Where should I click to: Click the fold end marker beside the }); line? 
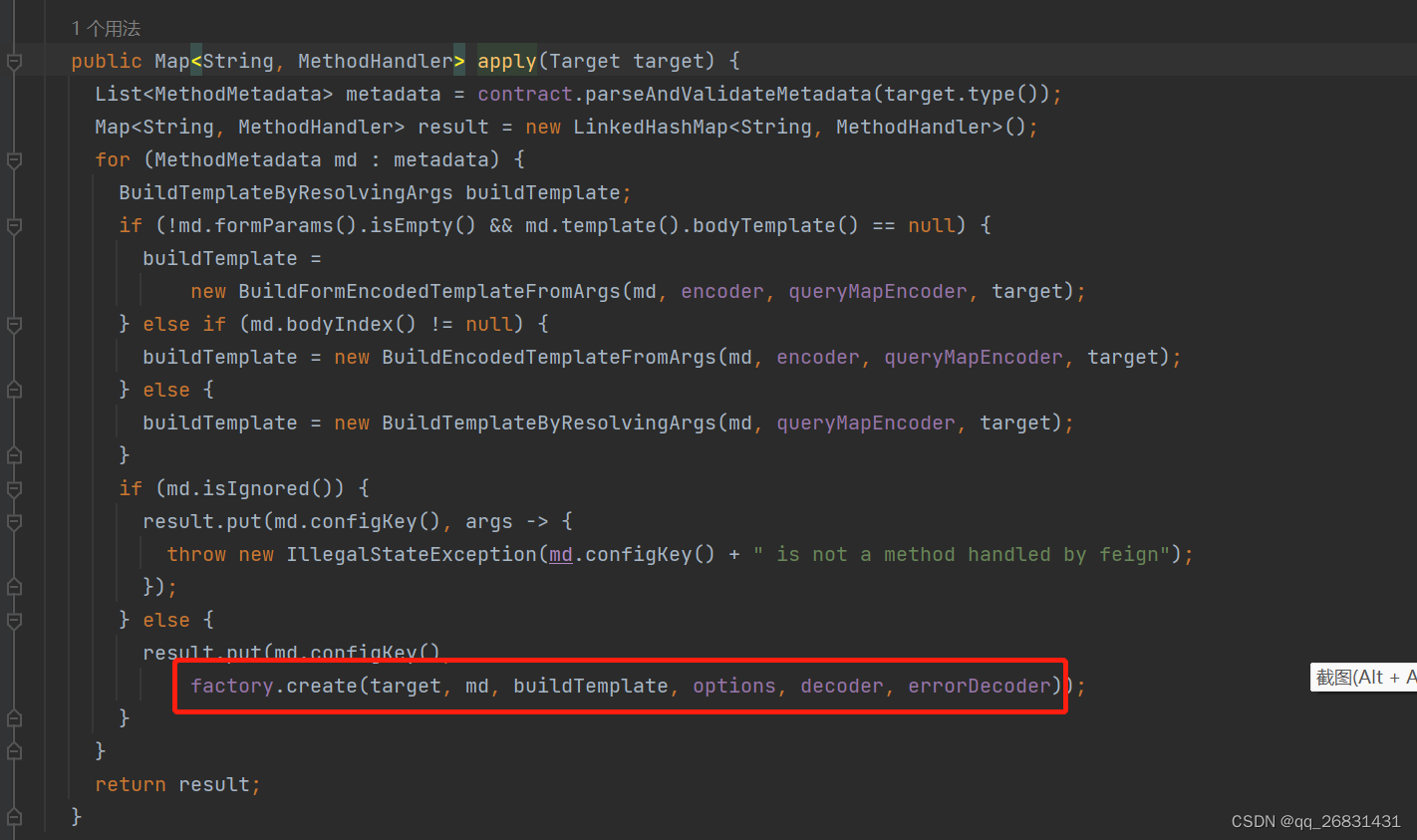tap(14, 588)
